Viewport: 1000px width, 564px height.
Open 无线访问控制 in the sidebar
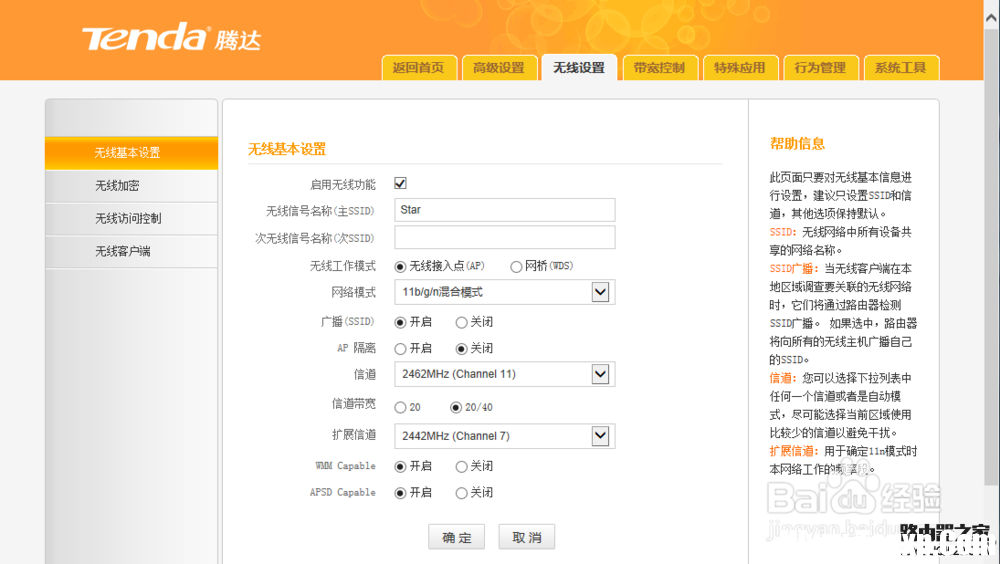pos(131,219)
